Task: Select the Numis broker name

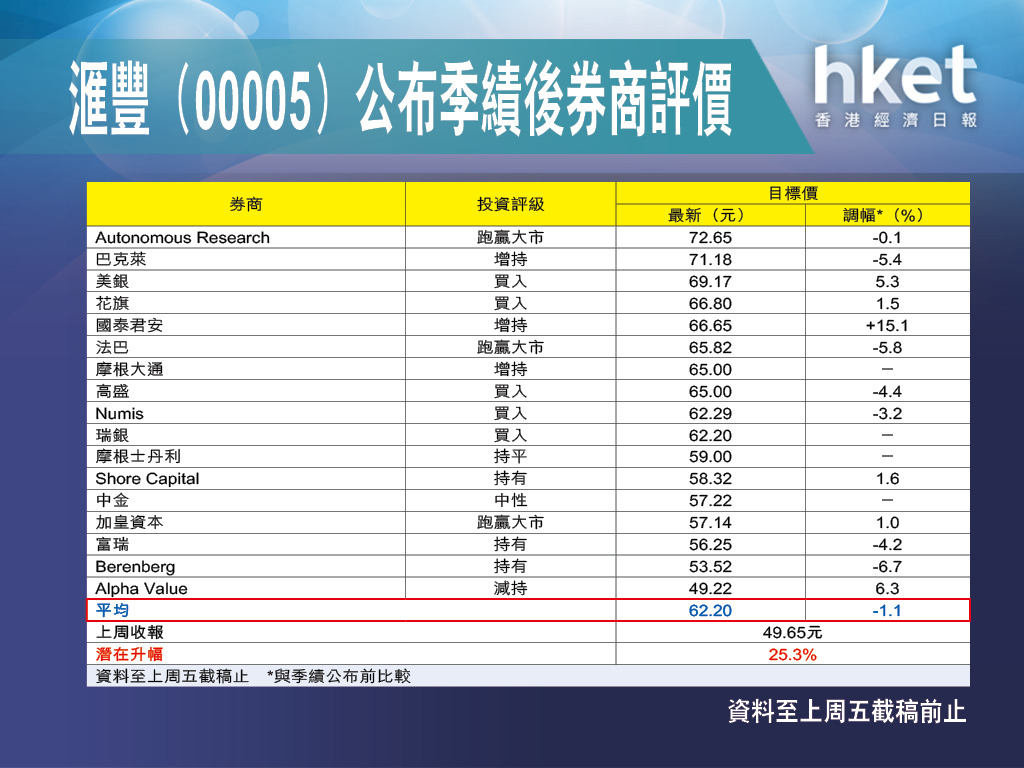Action: point(120,413)
